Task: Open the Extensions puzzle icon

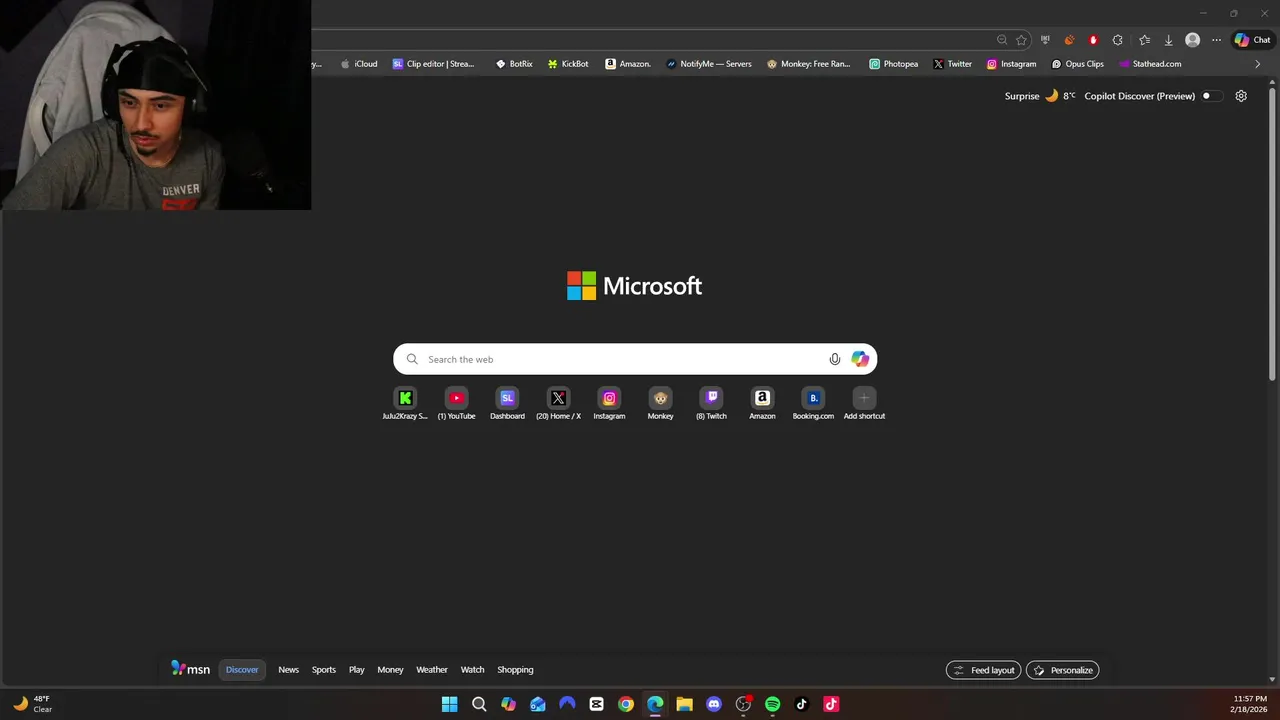Action: 1117,40
